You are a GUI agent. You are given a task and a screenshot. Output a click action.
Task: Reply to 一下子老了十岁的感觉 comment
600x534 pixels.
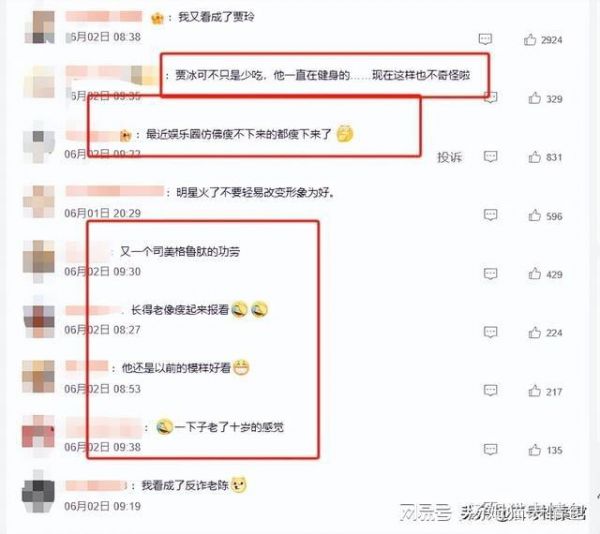[x=491, y=449]
